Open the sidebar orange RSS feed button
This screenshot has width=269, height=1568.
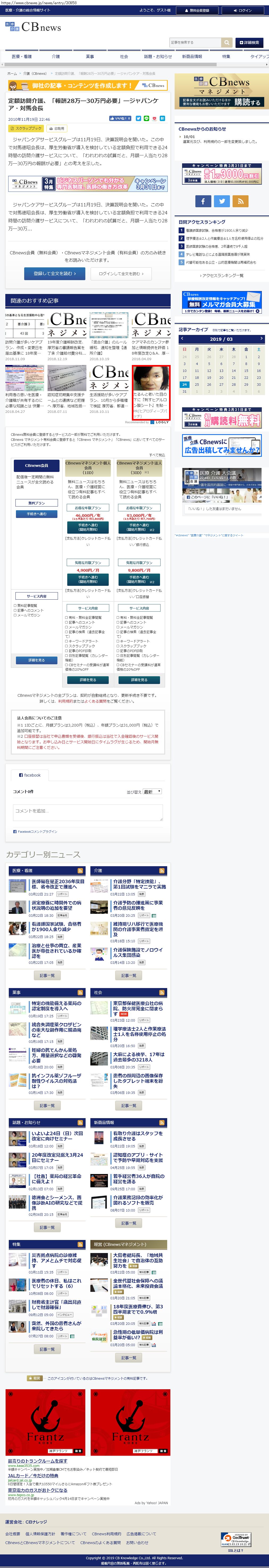(x=240, y=201)
